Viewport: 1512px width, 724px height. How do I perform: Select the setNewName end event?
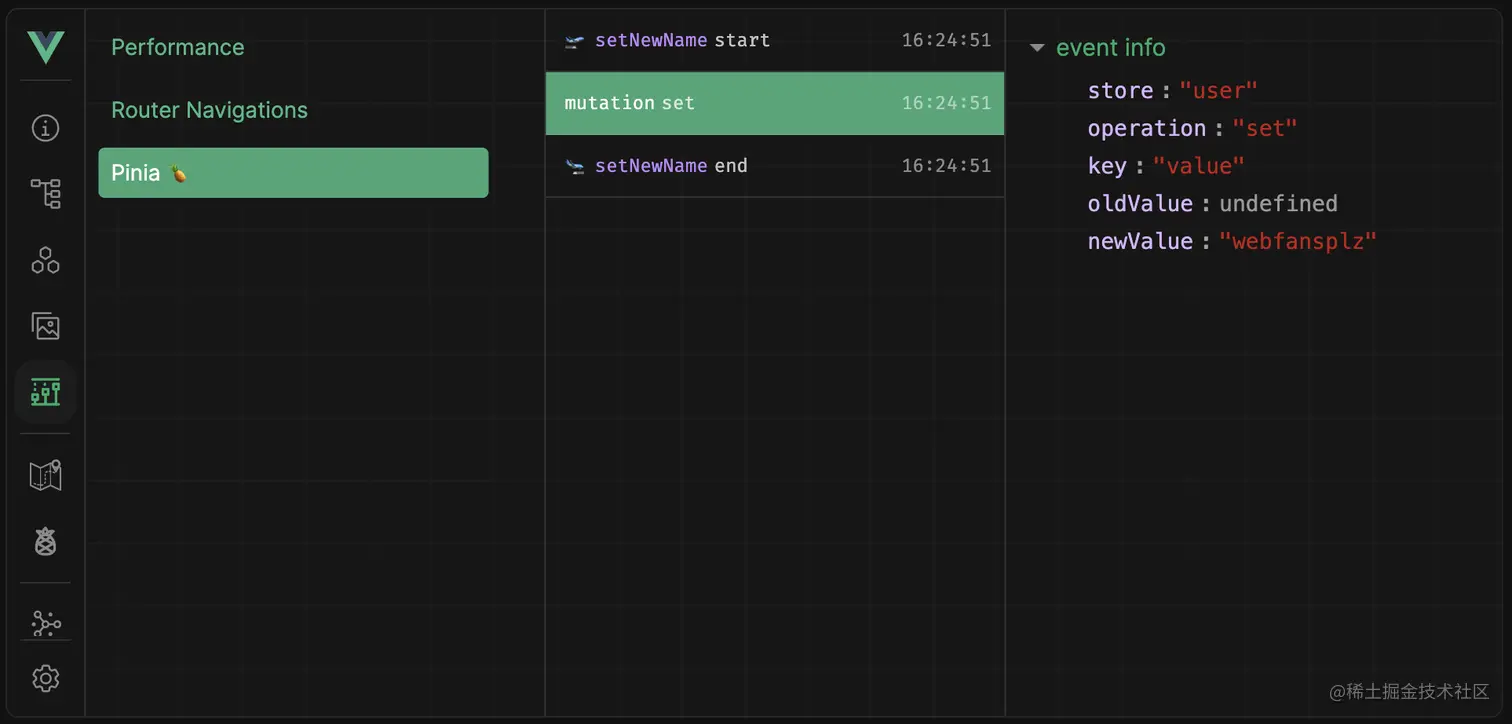click(x=700, y=165)
